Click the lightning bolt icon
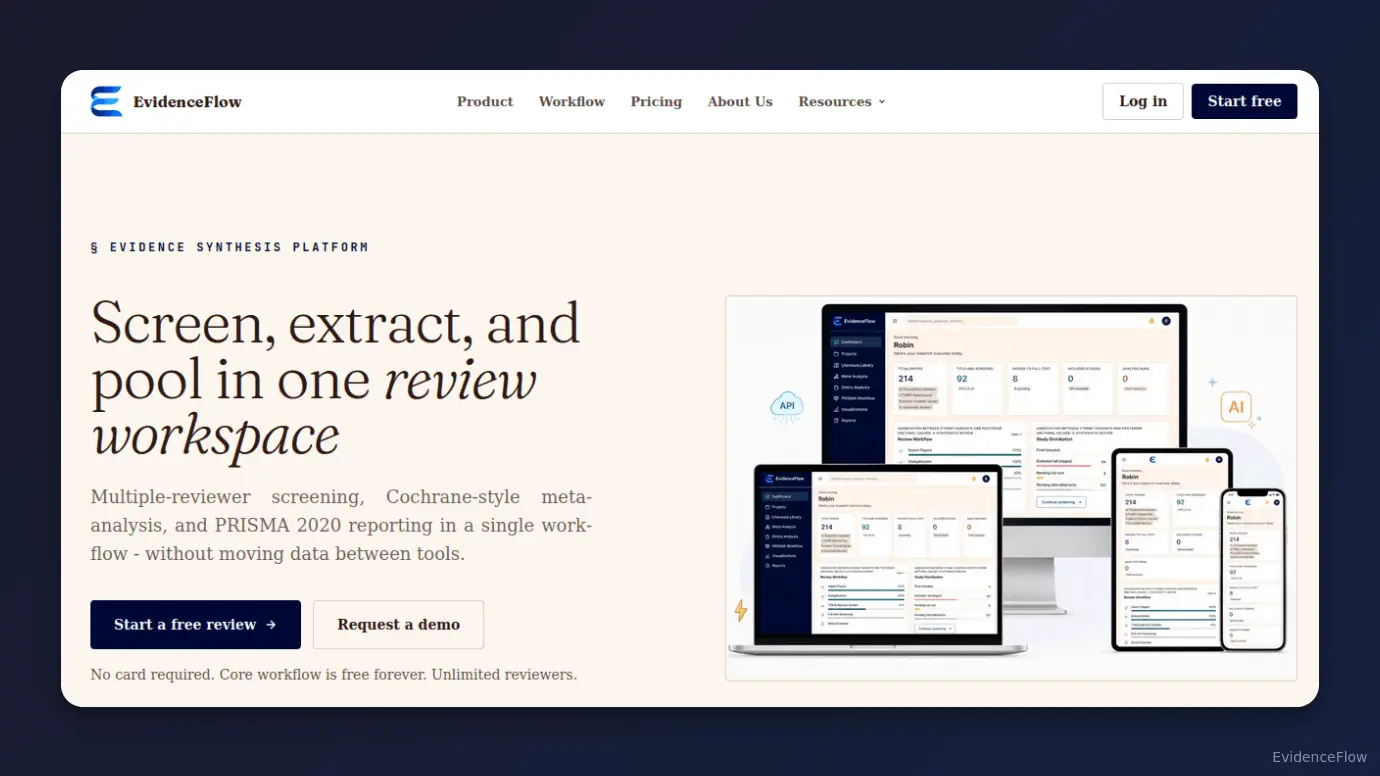 (x=741, y=610)
